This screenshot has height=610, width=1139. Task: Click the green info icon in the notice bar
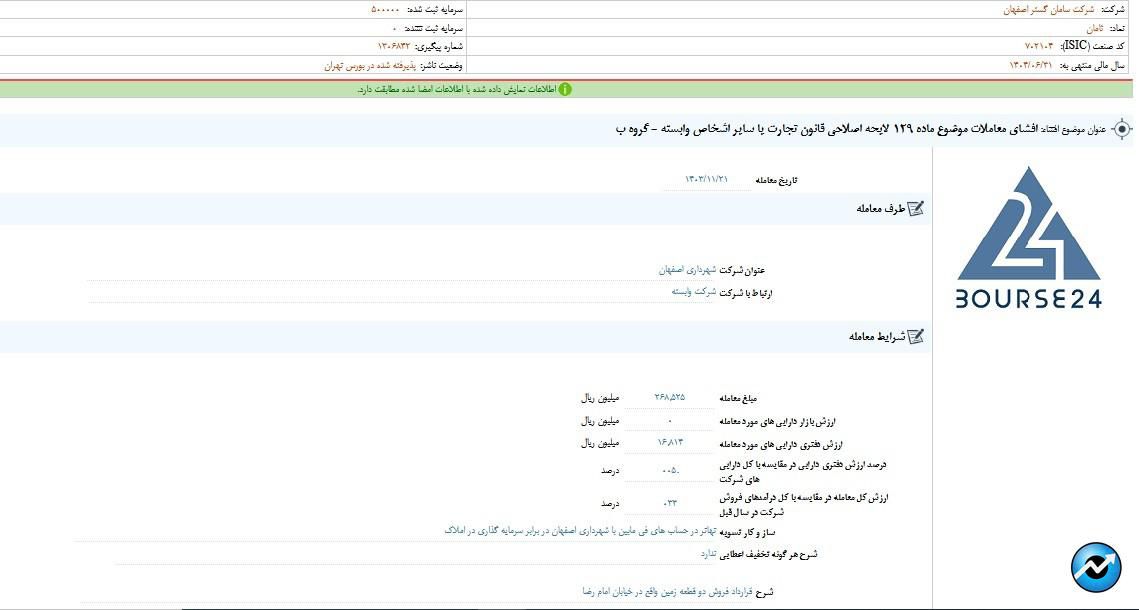point(564,89)
